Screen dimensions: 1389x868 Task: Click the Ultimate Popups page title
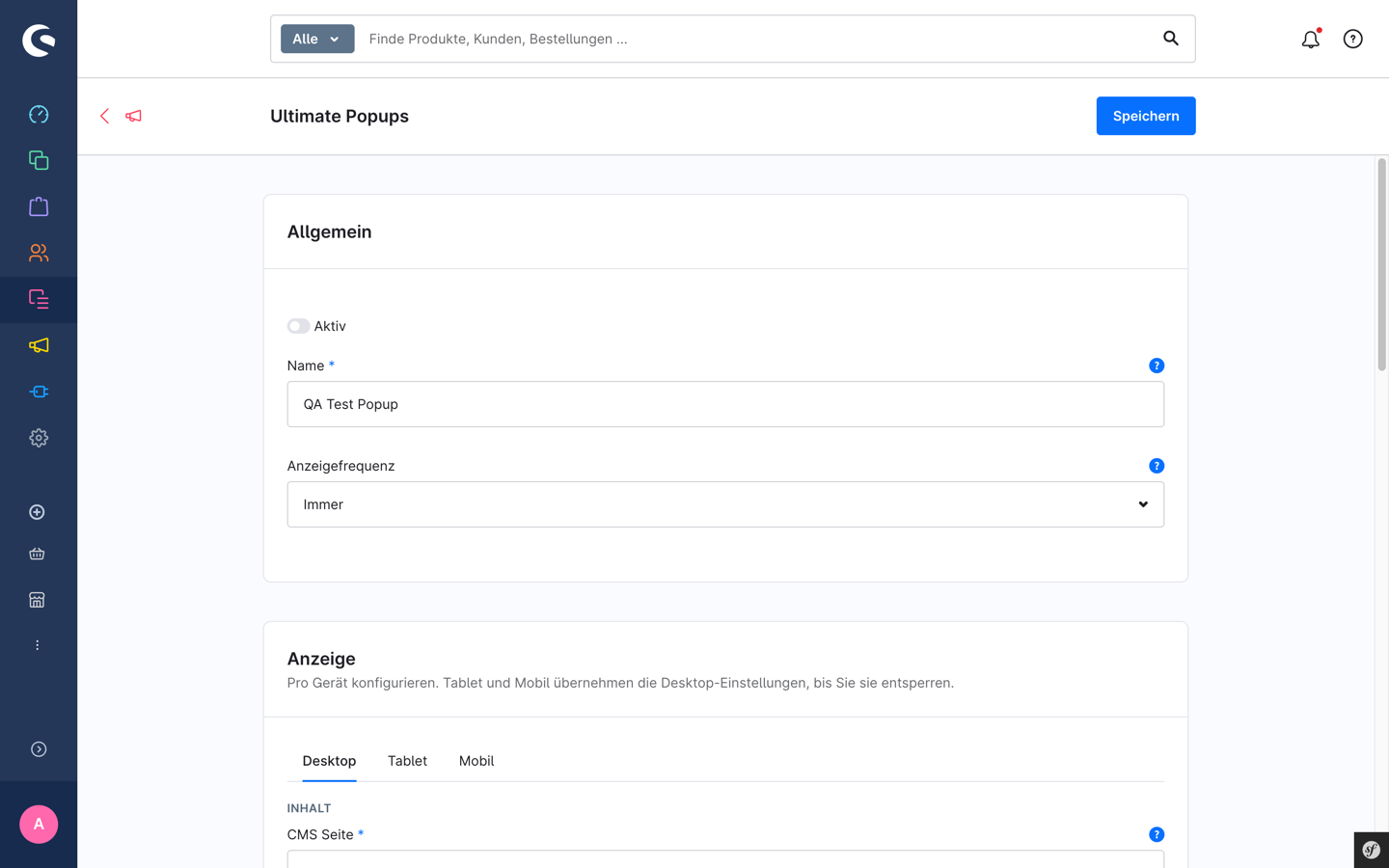[x=340, y=116]
